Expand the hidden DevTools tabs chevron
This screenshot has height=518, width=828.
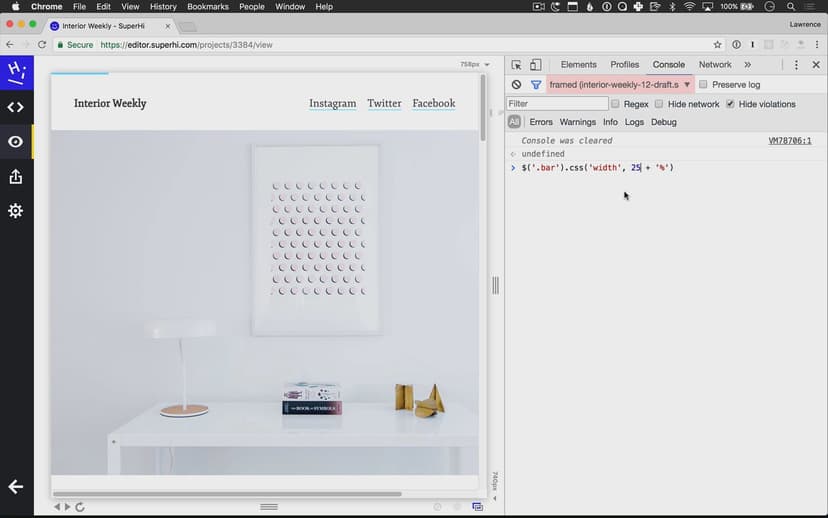coord(747,65)
